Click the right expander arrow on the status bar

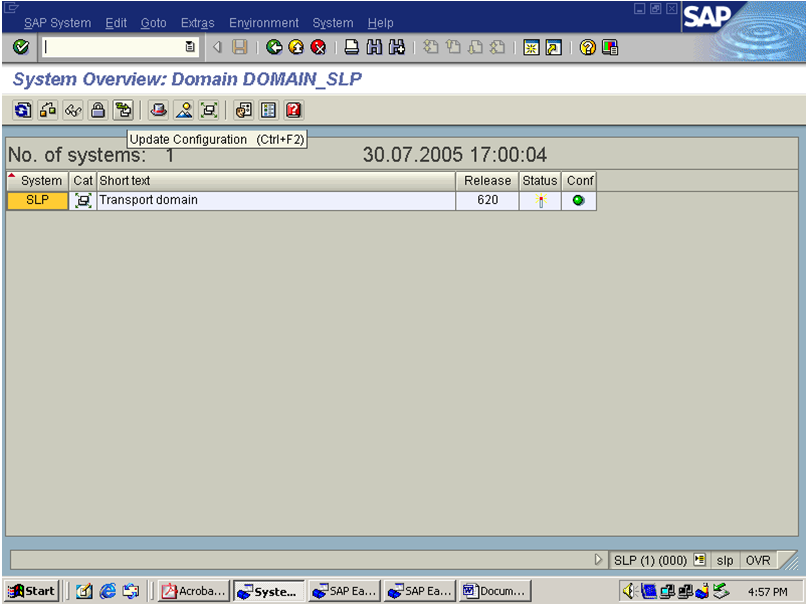pos(599,560)
